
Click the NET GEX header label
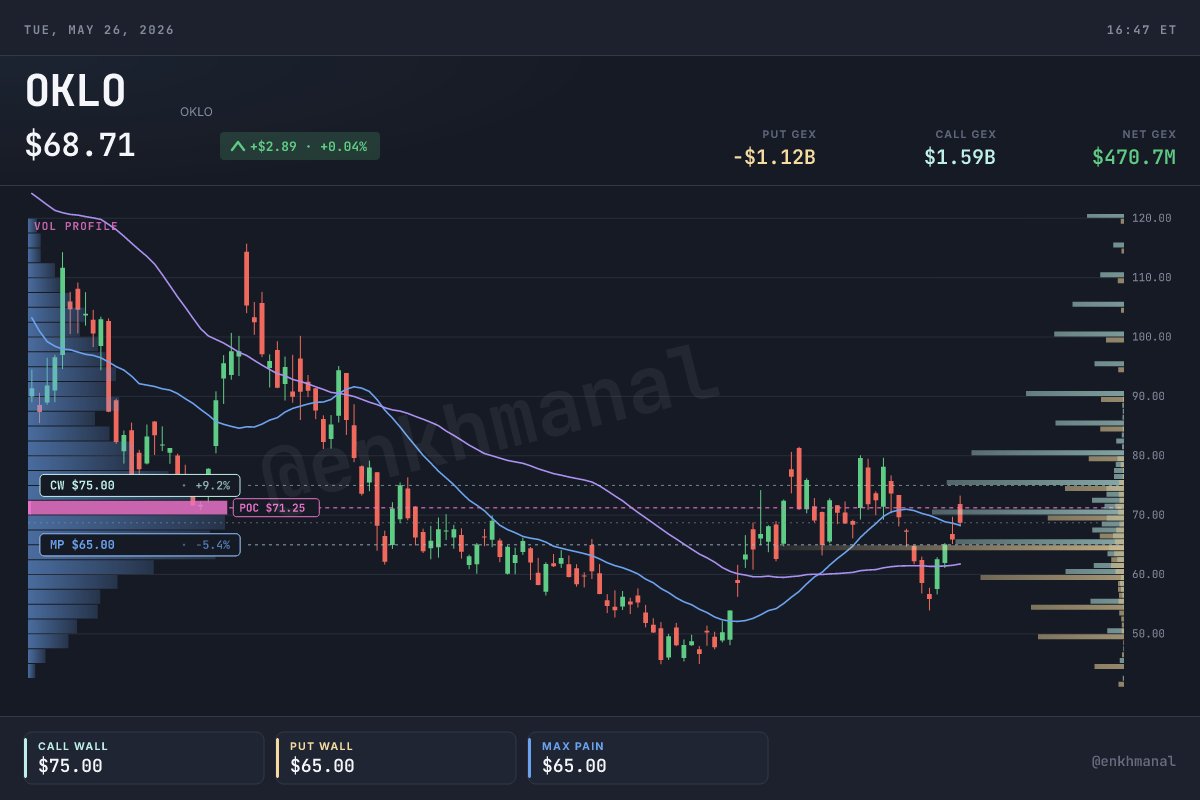click(1149, 134)
